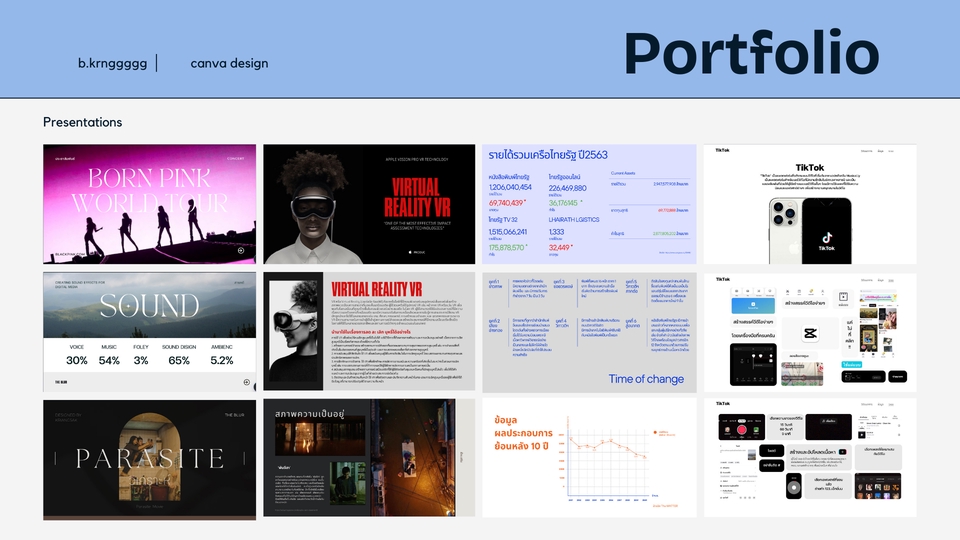Click the MUSIC 54% value
This screenshot has height=540, width=960.
(x=109, y=361)
